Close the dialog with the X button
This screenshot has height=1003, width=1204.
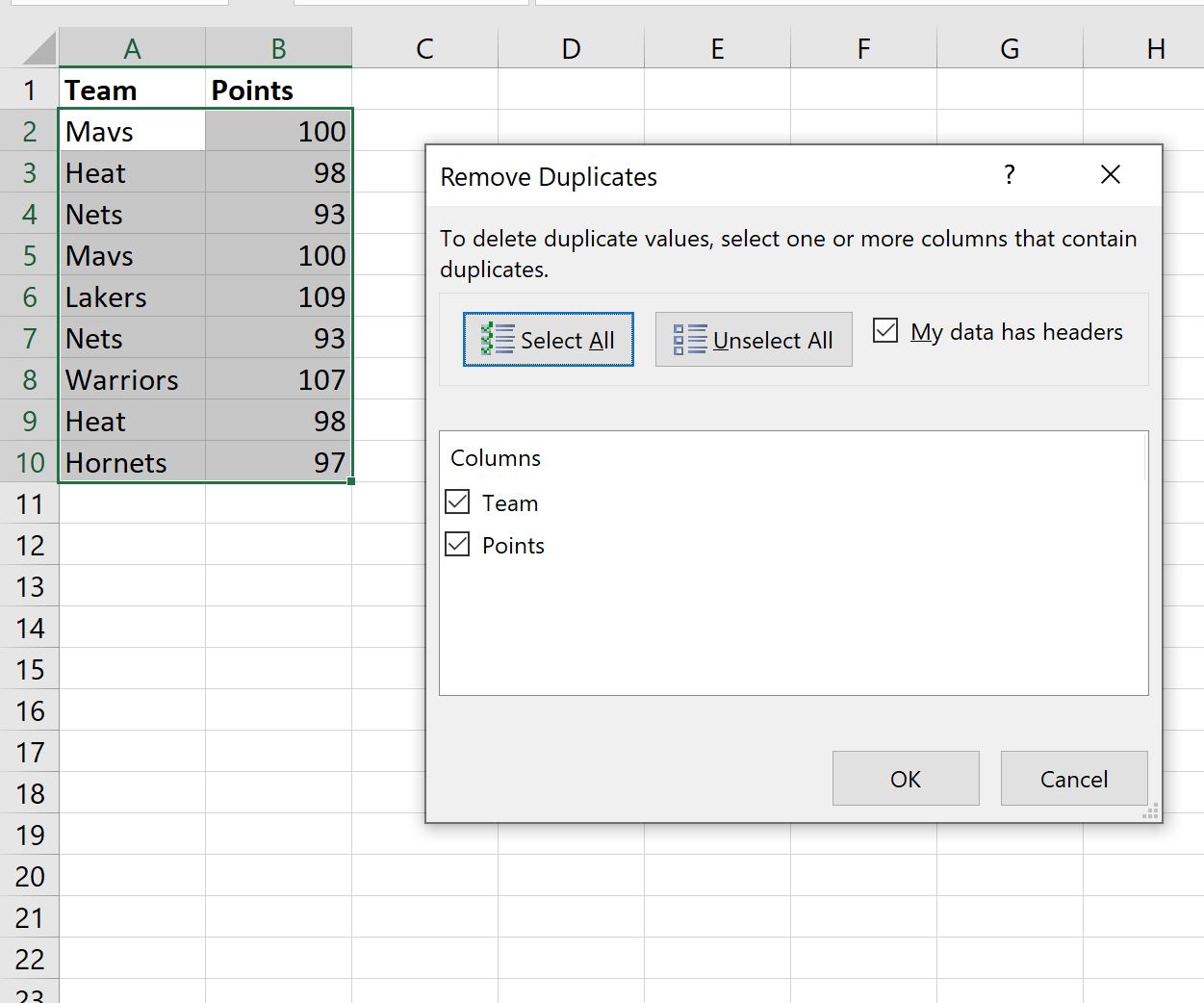pyautogui.click(x=1110, y=174)
